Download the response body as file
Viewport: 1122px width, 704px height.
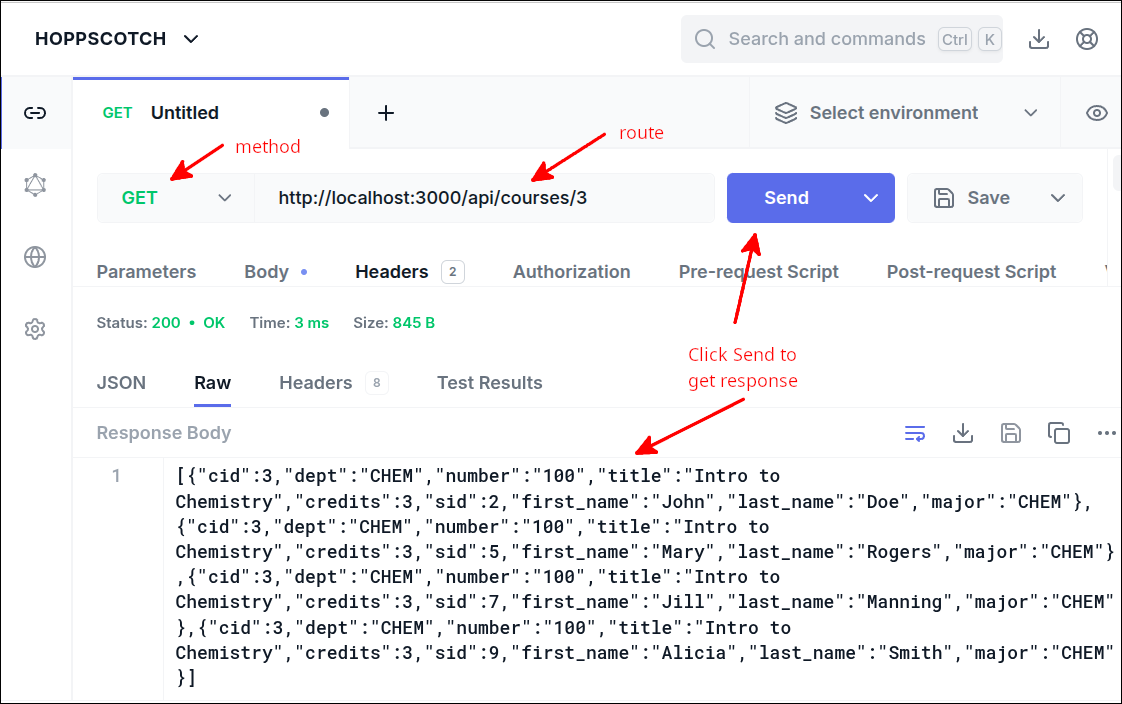coord(962,433)
